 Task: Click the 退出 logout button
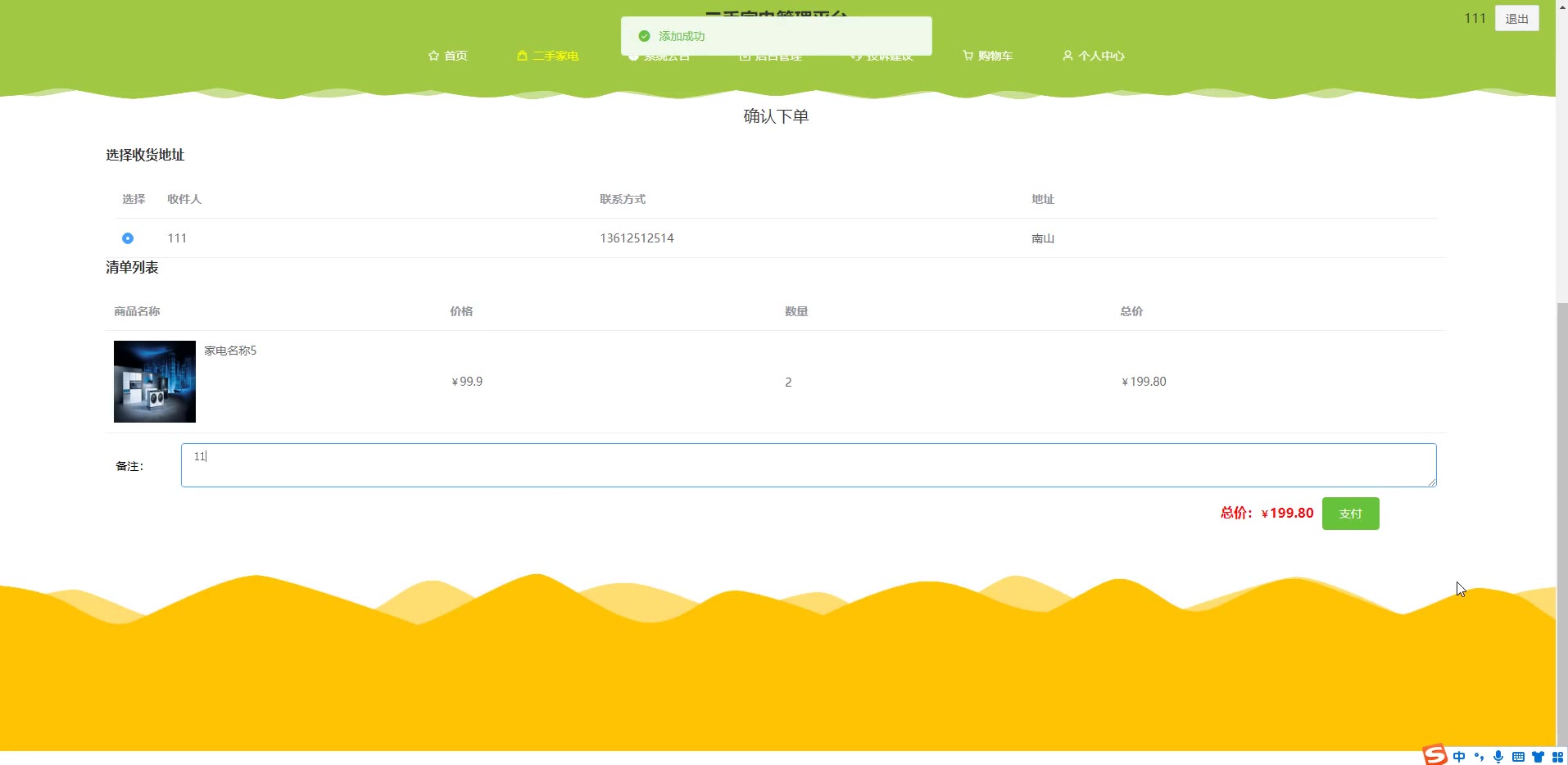click(1516, 19)
